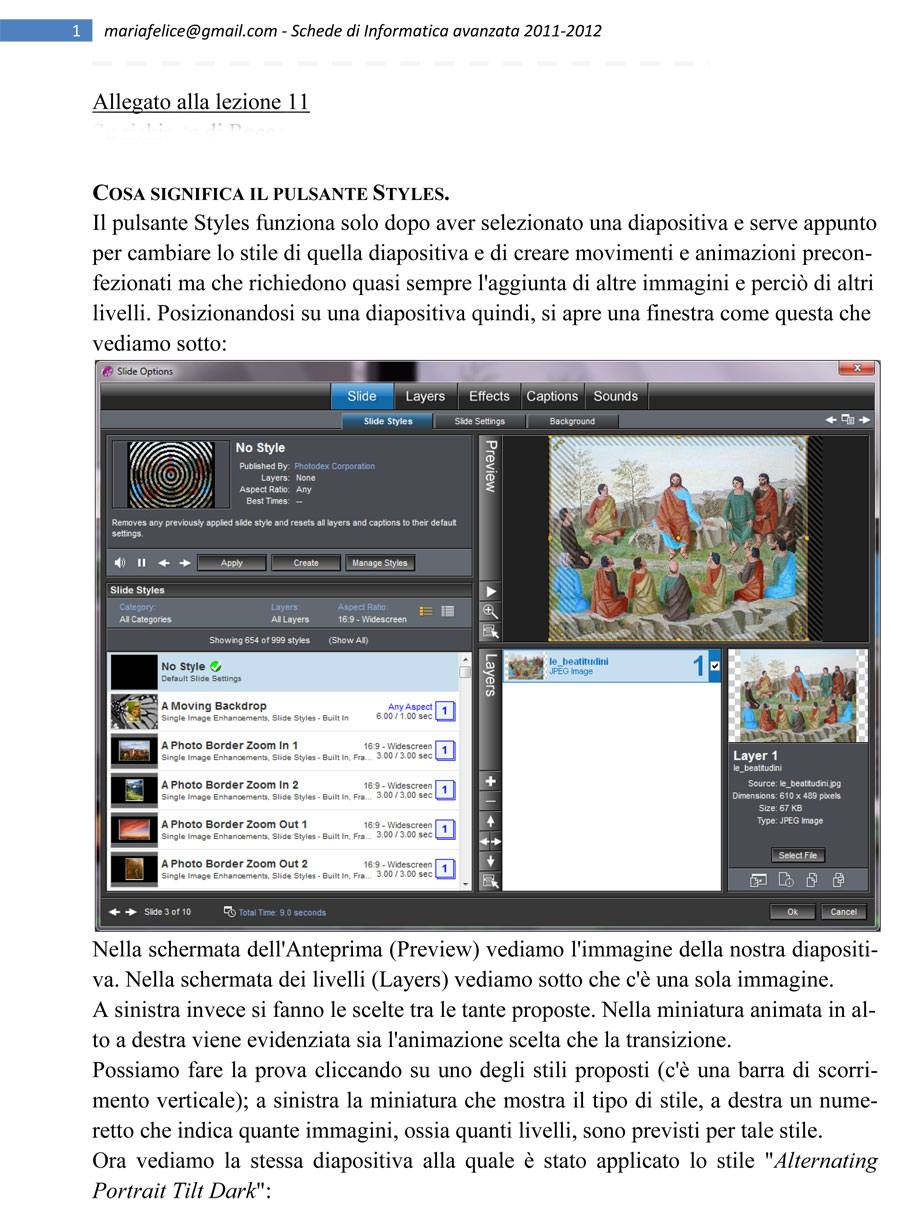Switch to the Effects main tab

489,396
